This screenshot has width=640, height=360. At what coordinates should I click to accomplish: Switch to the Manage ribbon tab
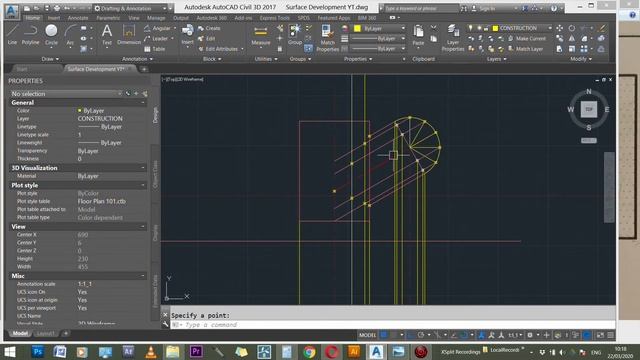click(x=156, y=18)
